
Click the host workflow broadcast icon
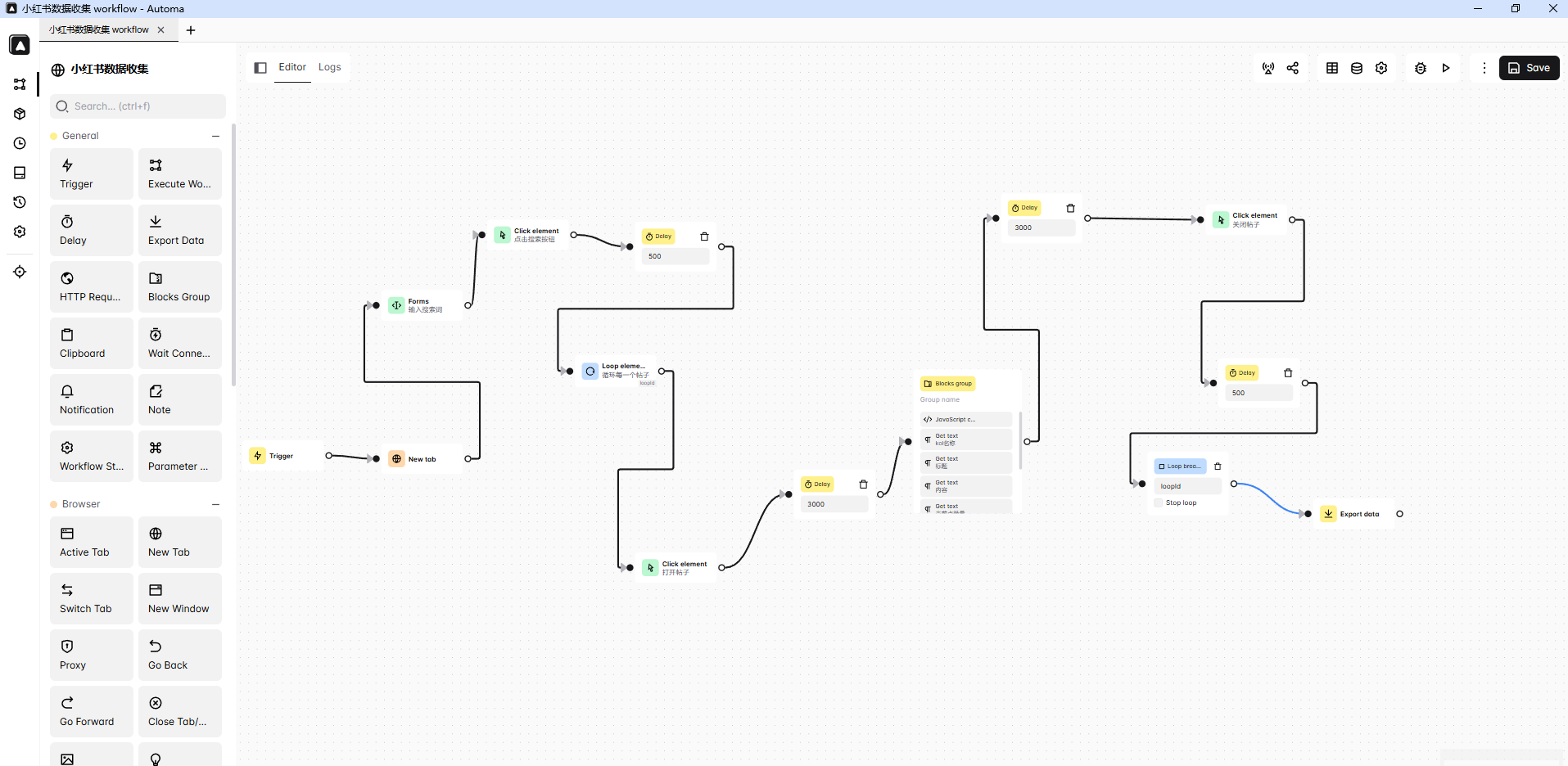(1268, 68)
